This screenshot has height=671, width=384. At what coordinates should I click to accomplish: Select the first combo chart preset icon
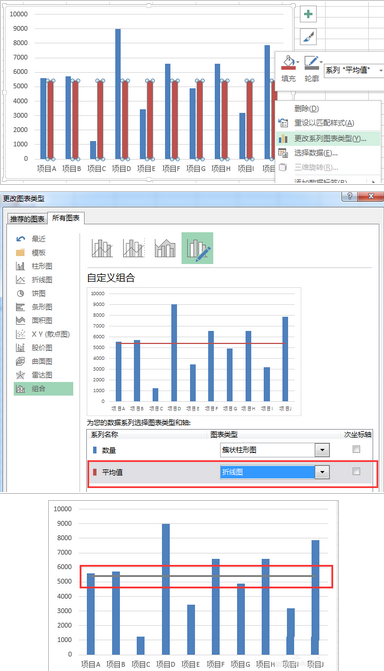pos(102,248)
